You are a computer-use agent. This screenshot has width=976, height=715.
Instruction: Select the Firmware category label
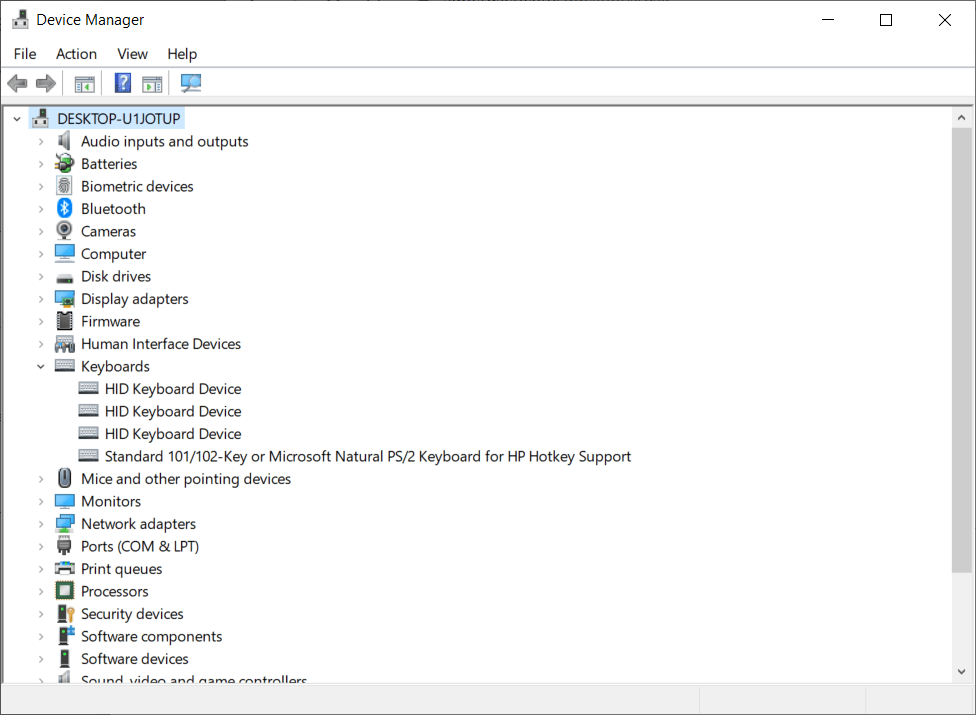tap(111, 321)
